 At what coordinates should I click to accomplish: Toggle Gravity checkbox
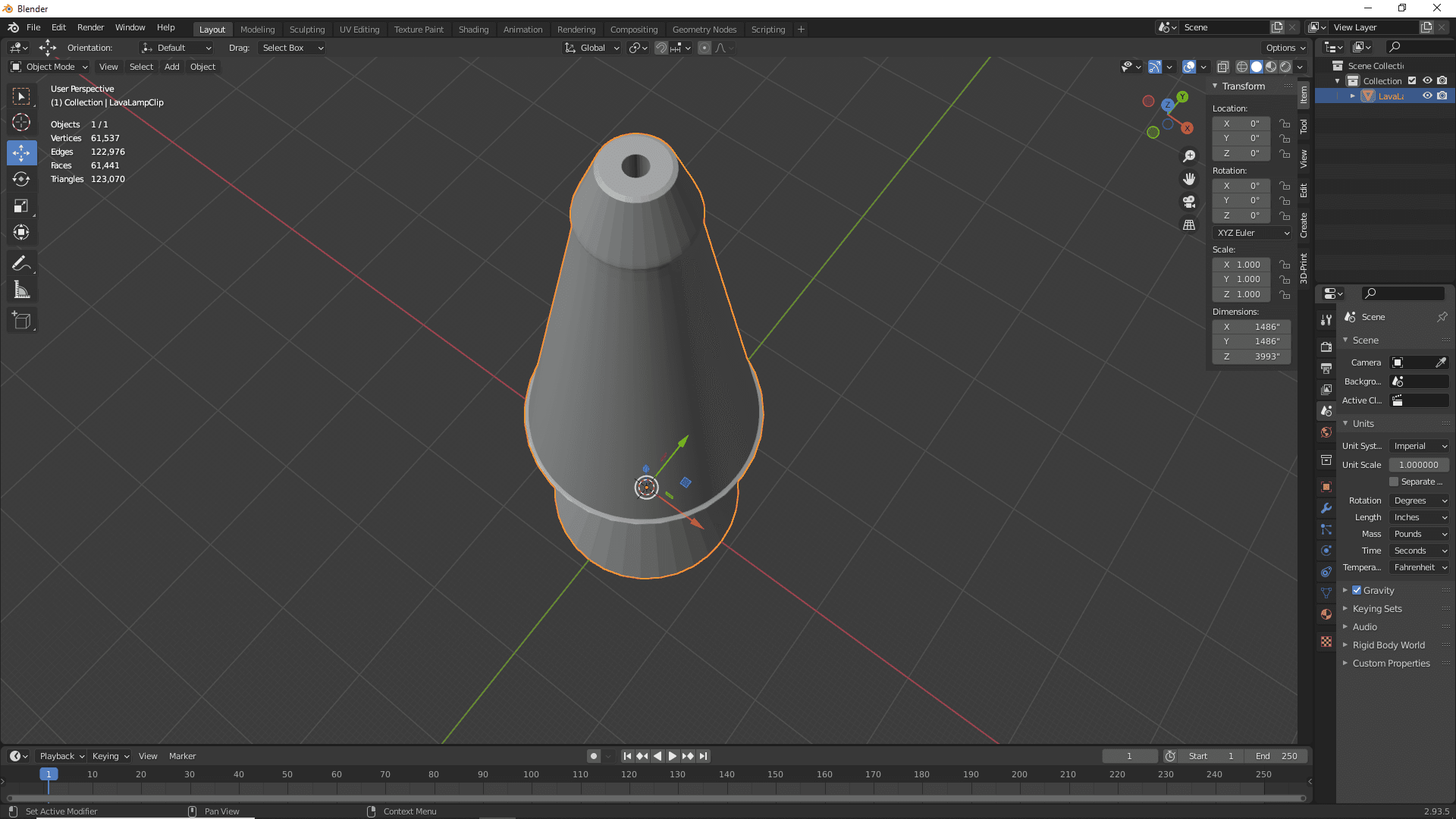click(x=1357, y=590)
